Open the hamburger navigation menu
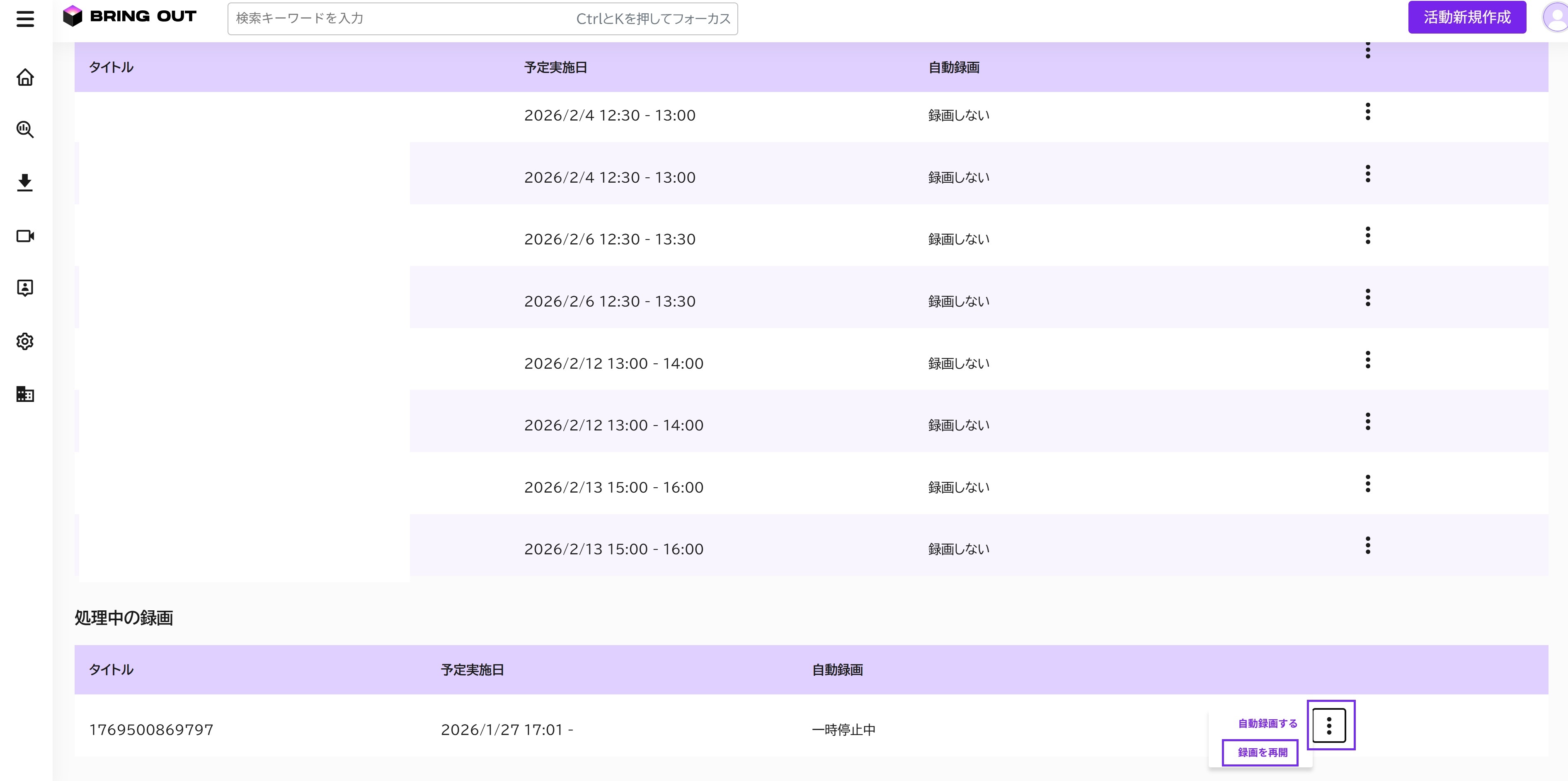This screenshot has width=1568, height=781. tap(25, 19)
